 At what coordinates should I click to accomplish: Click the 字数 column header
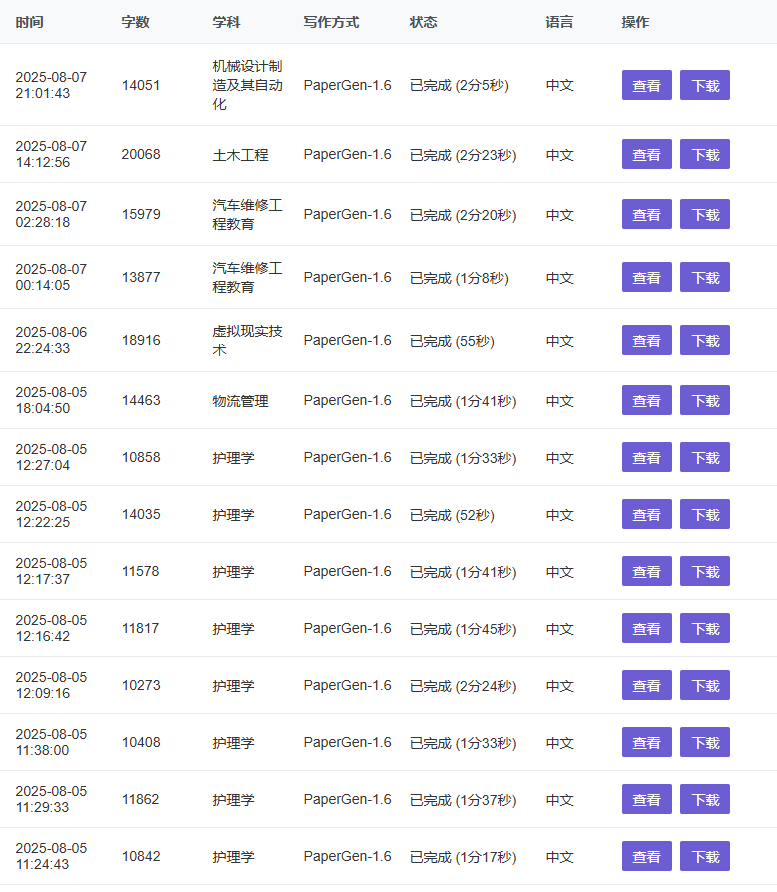(135, 22)
